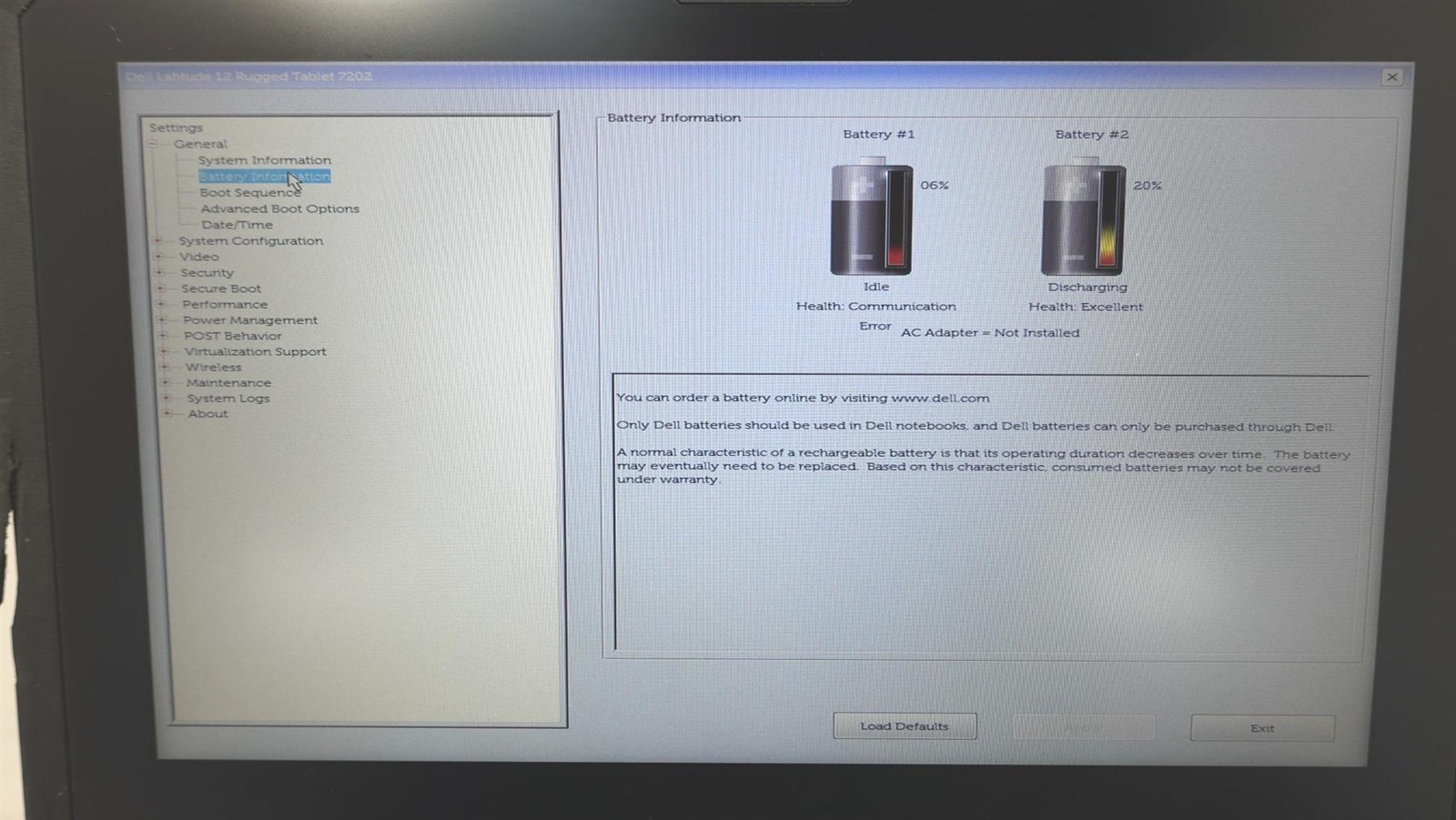Expand the System Configuration node
This screenshot has width=1456, height=820.
pyautogui.click(x=157, y=241)
